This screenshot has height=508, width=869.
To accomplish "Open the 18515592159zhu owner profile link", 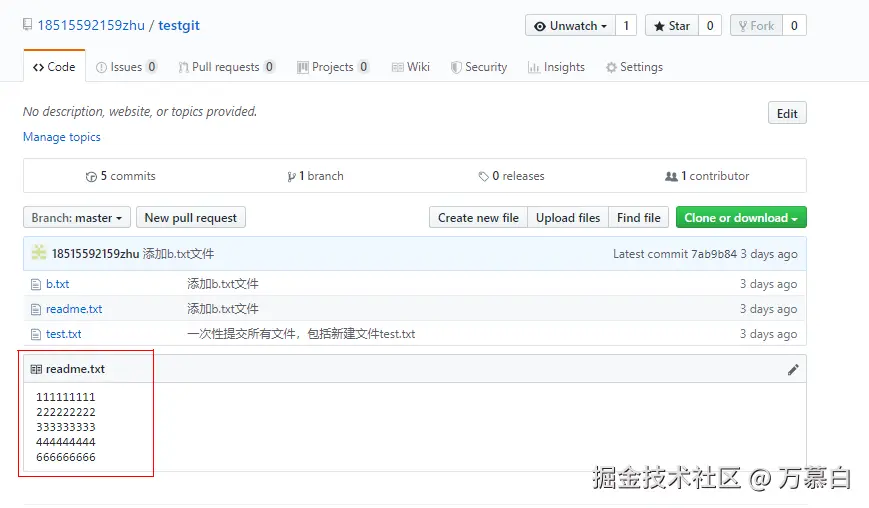I will (x=91, y=25).
